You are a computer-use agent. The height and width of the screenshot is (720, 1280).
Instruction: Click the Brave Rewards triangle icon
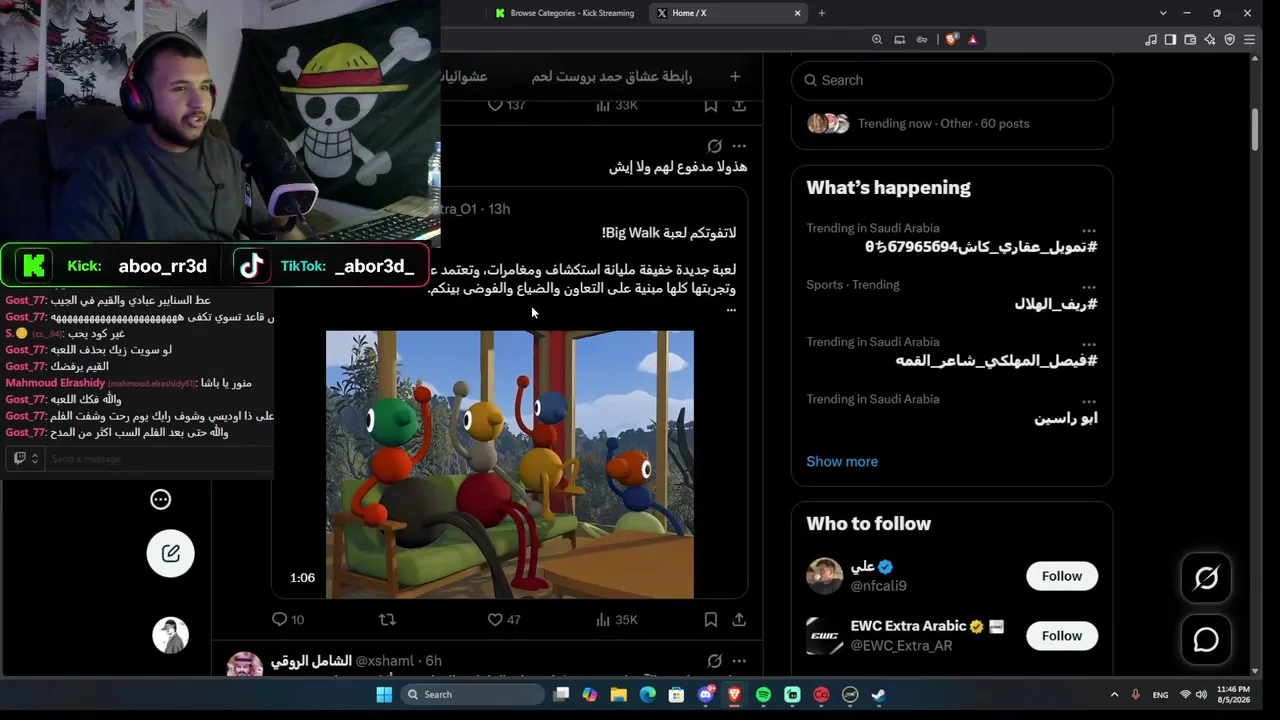coord(973,40)
